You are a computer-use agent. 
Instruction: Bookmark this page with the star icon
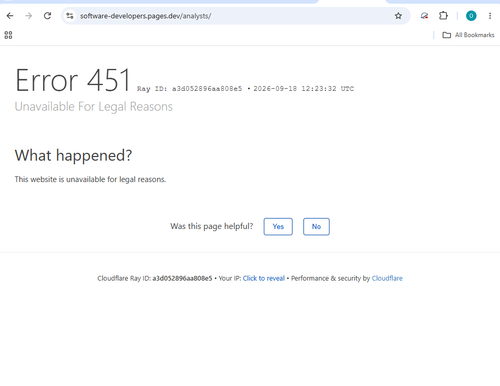(398, 16)
